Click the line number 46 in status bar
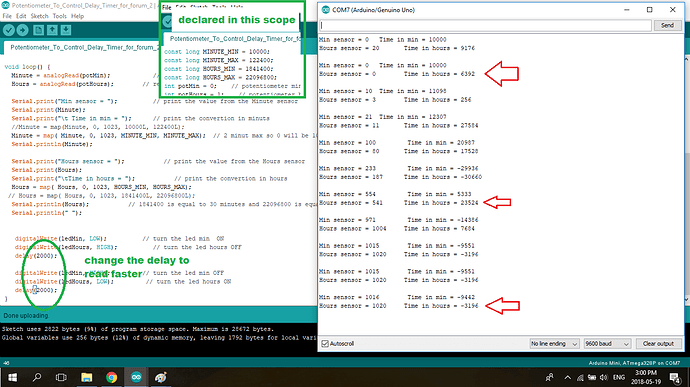The image size is (690, 387). tap(6, 363)
